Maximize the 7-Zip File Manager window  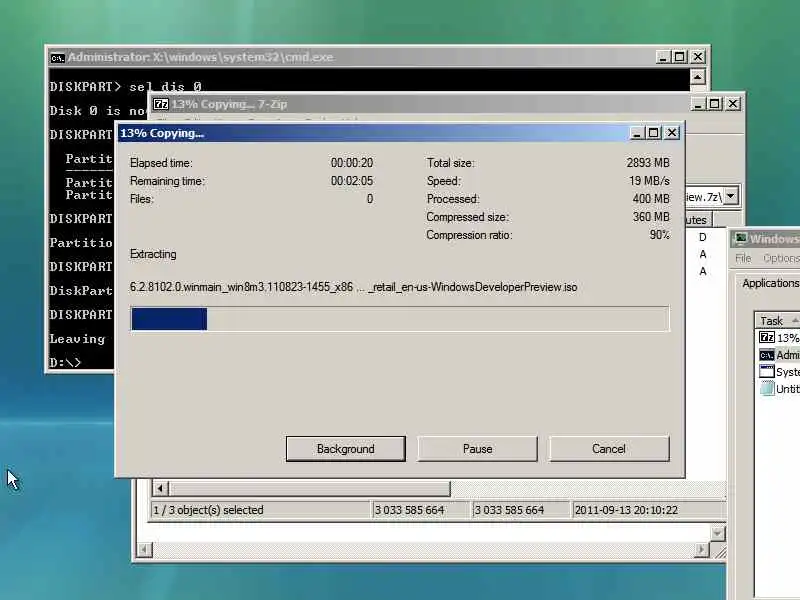coord(715,104)
